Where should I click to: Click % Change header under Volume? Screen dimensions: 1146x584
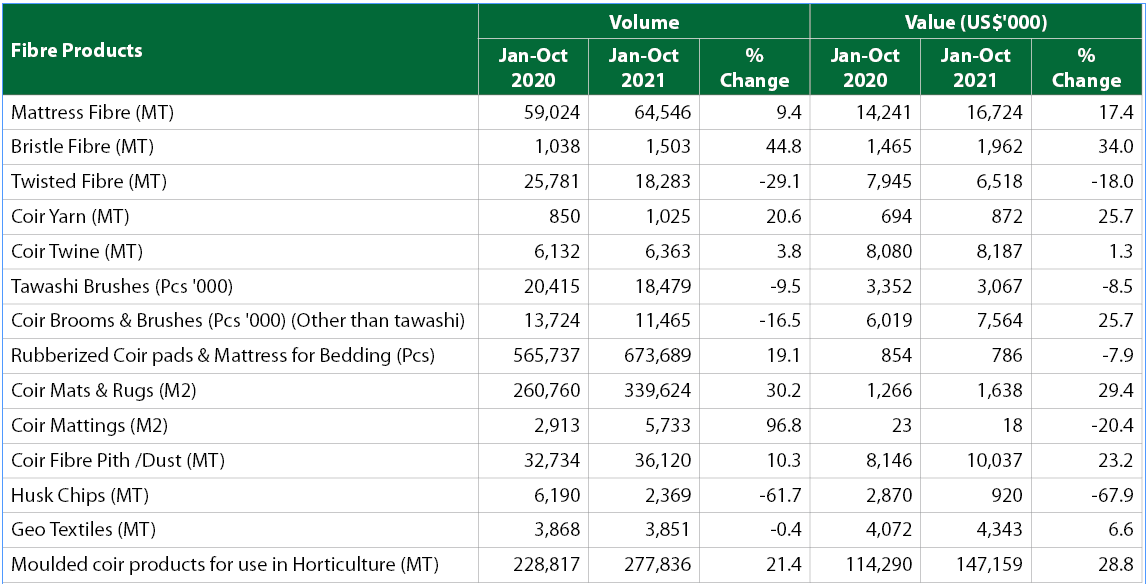pos(754,68)
